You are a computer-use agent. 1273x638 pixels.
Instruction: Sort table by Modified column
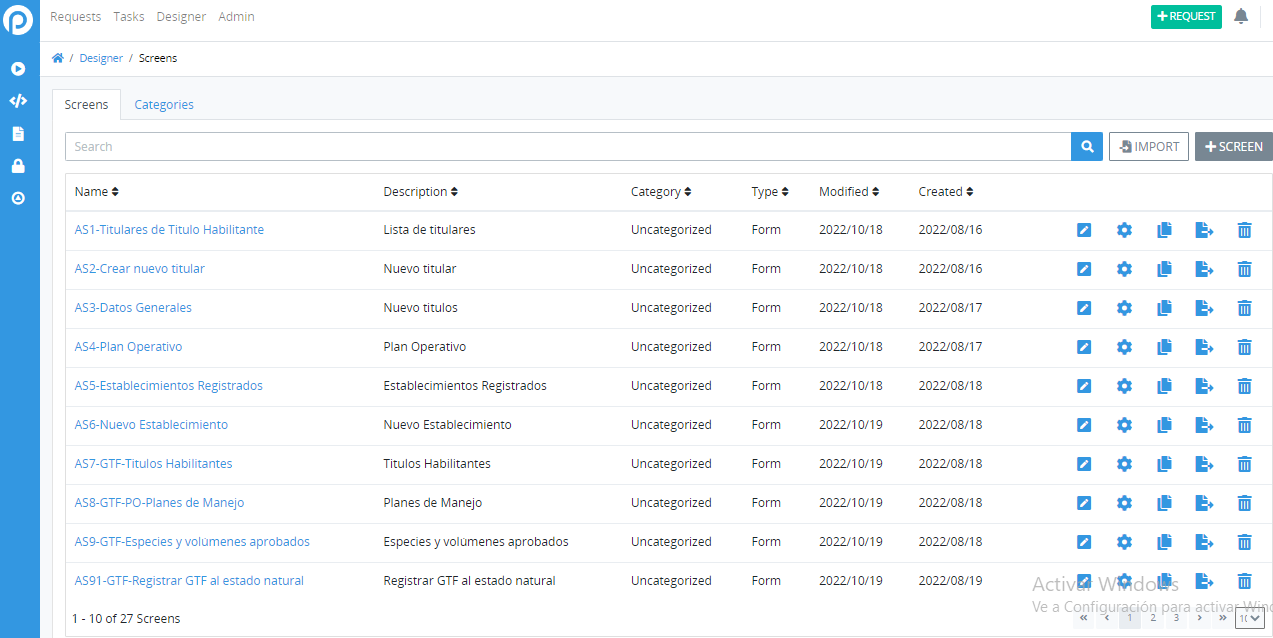coord(849,192)
